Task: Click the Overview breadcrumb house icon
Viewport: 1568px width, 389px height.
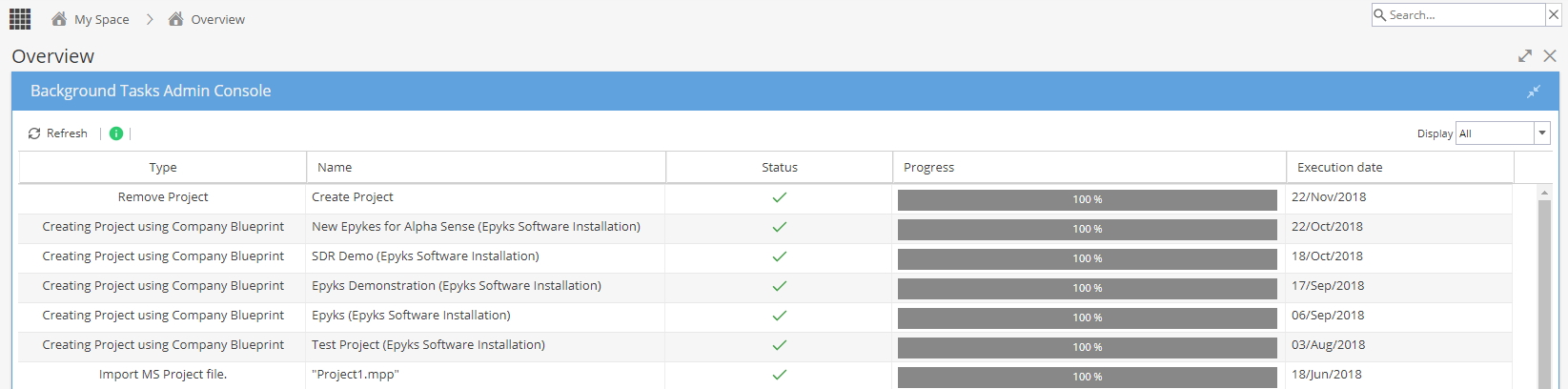Action: point(175,19)
